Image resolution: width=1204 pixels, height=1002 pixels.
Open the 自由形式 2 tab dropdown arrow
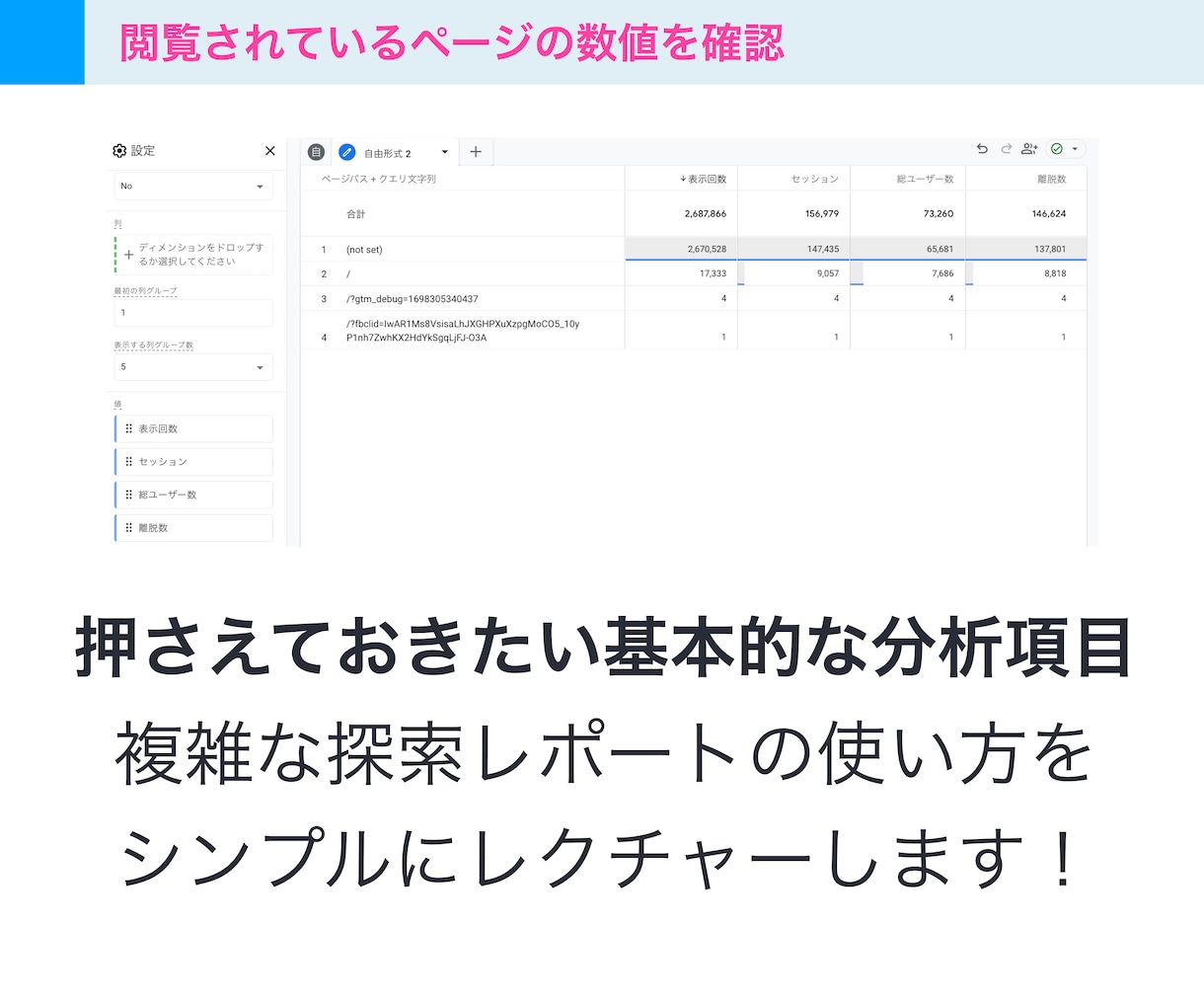tap(445, 152)
